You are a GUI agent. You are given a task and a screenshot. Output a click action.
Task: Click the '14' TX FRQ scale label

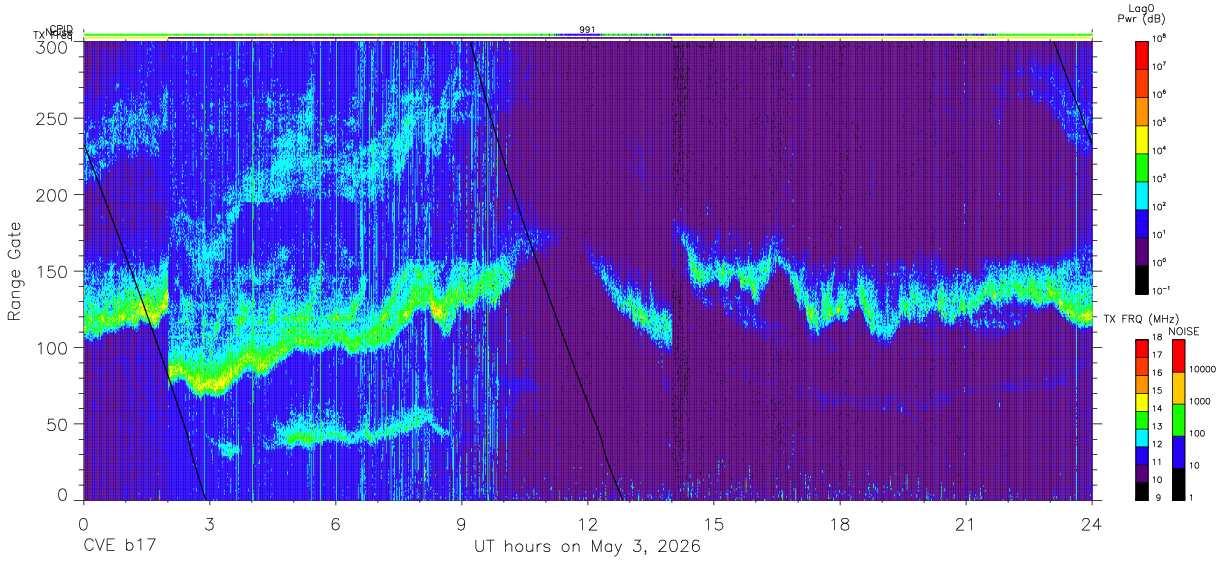(1157, 408)
